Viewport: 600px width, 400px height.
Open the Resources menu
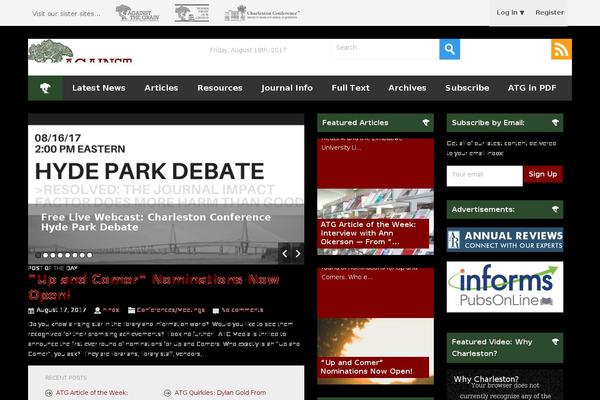pyautogui.click(x=220, y=88)
